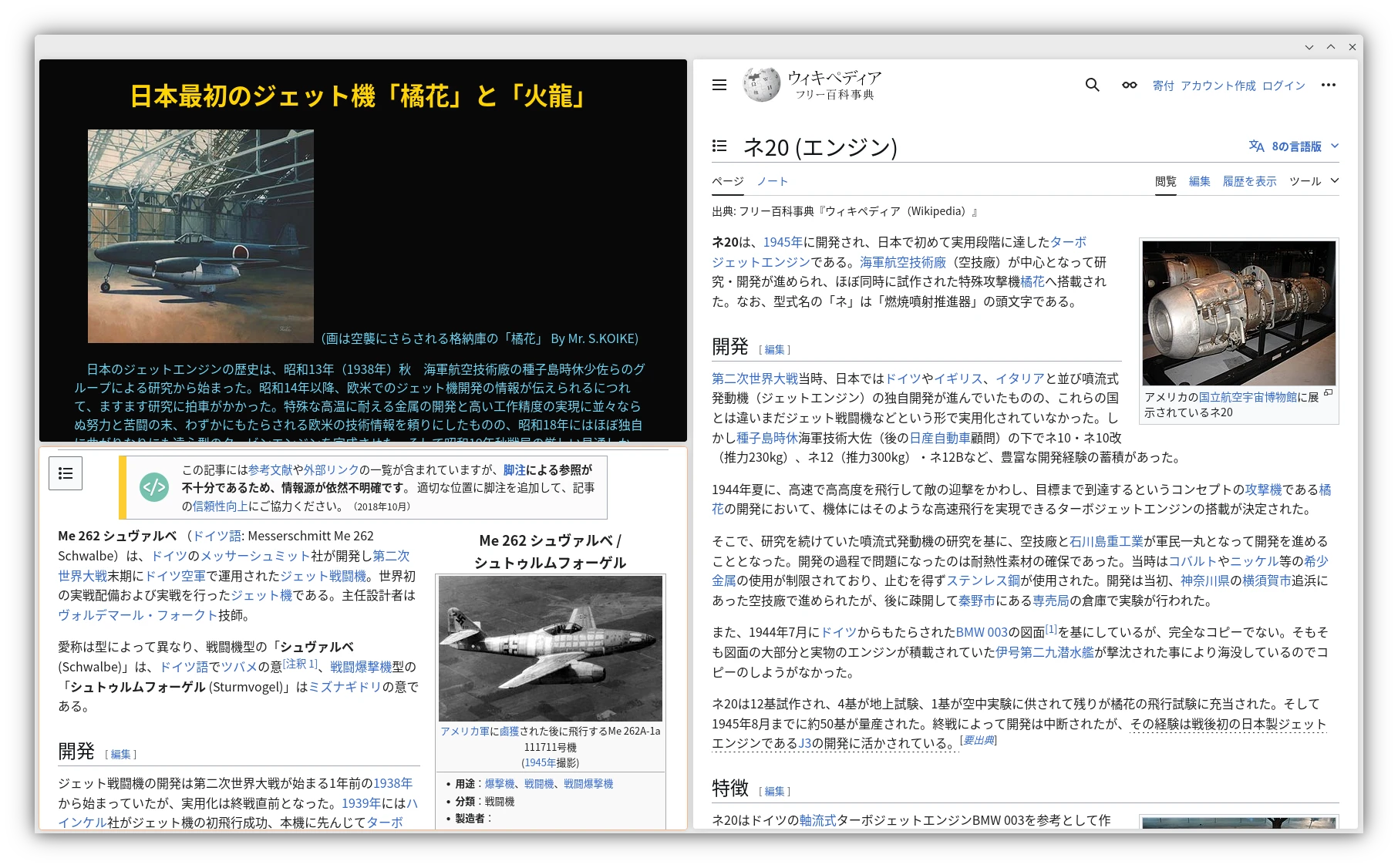Screen dimensions: 1398x868
Task: Follow the 信頼性向上 link in notice
Action: (221, 506)
